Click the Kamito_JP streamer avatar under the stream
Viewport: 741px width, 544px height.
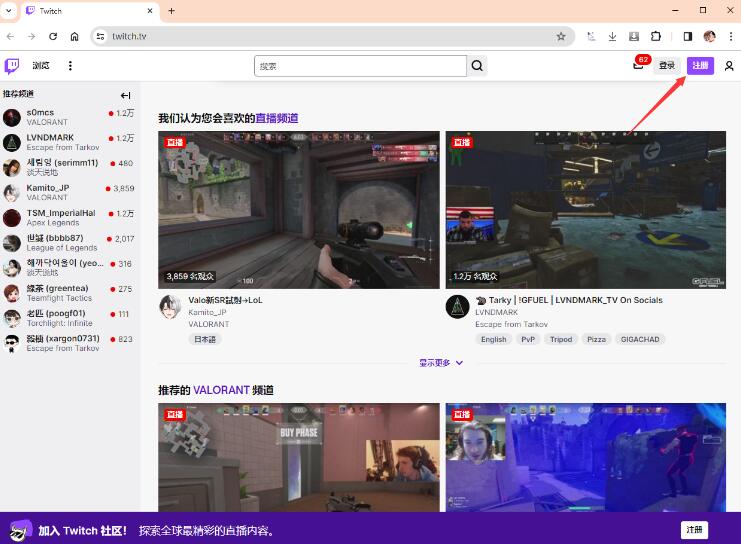point(170,307)
